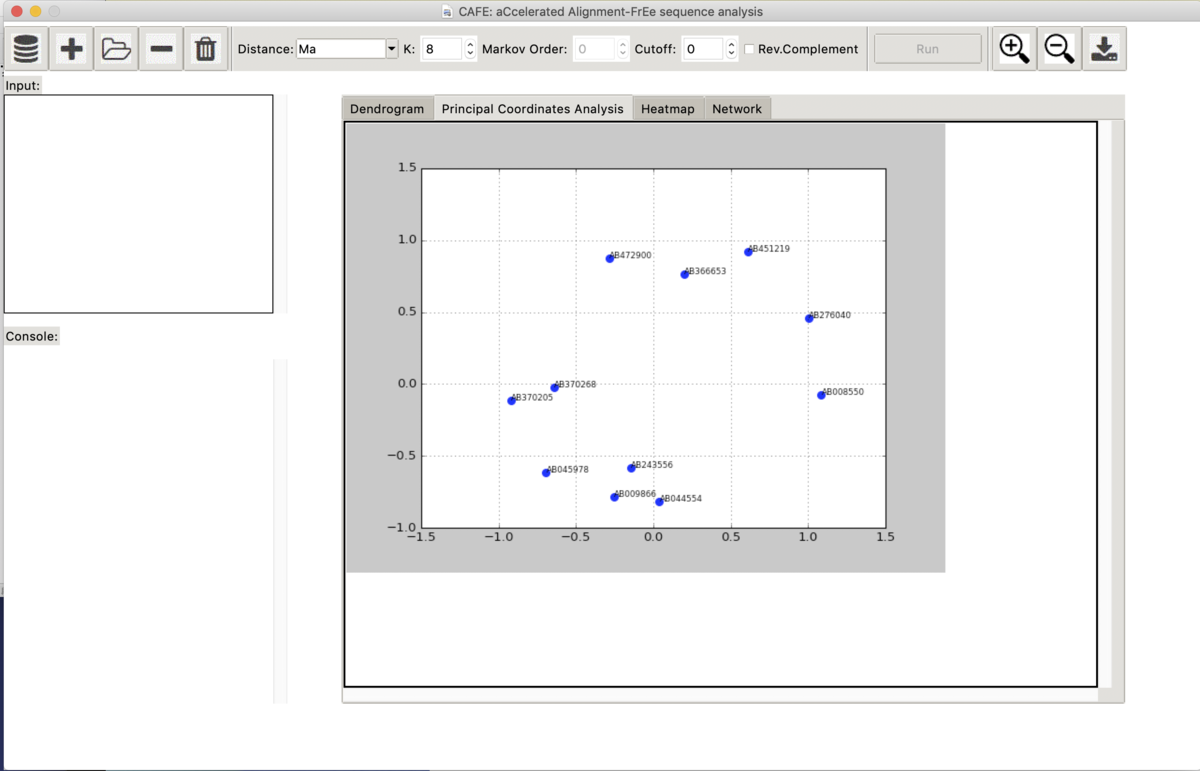Select the Principal Coordinates Analysis tab
This screenshot has height=771, width=1200.
coord(532,109)
